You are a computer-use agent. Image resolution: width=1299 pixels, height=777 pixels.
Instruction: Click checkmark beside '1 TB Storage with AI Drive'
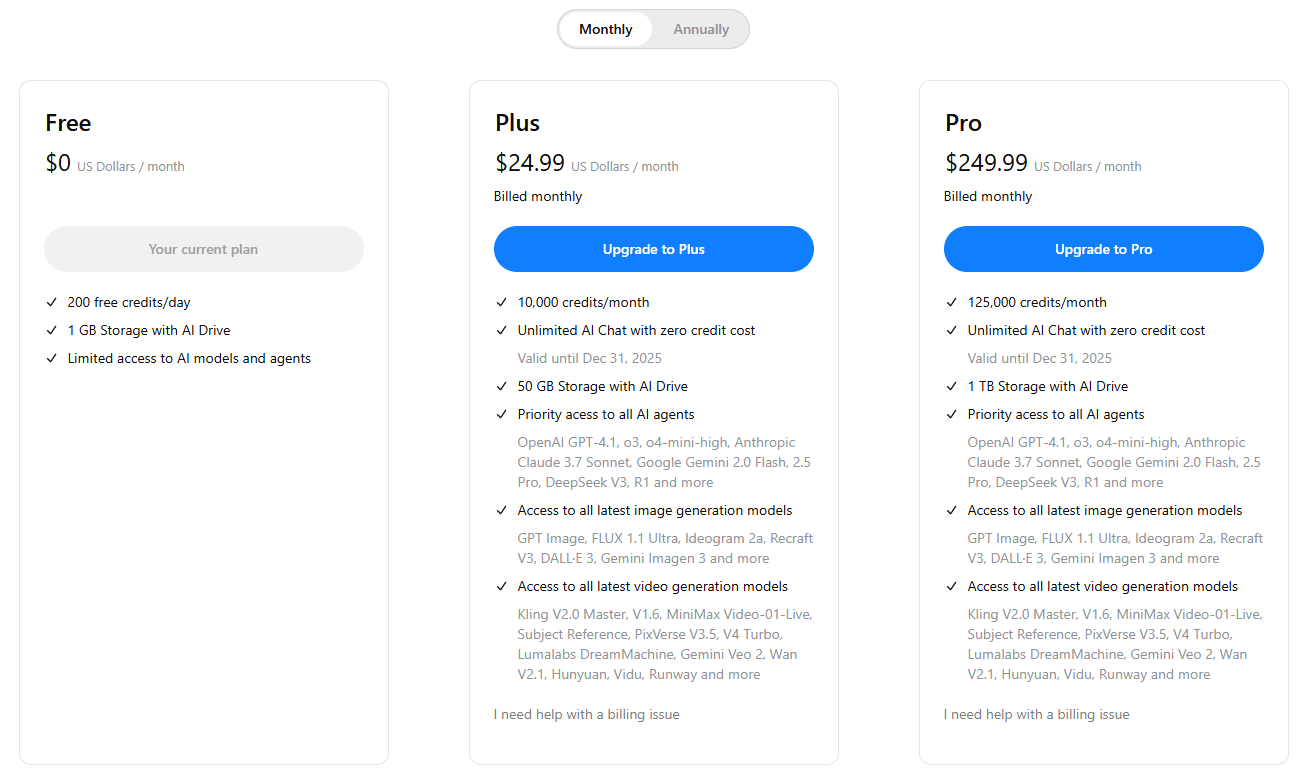pyautogui.click(x=952, y=386)
